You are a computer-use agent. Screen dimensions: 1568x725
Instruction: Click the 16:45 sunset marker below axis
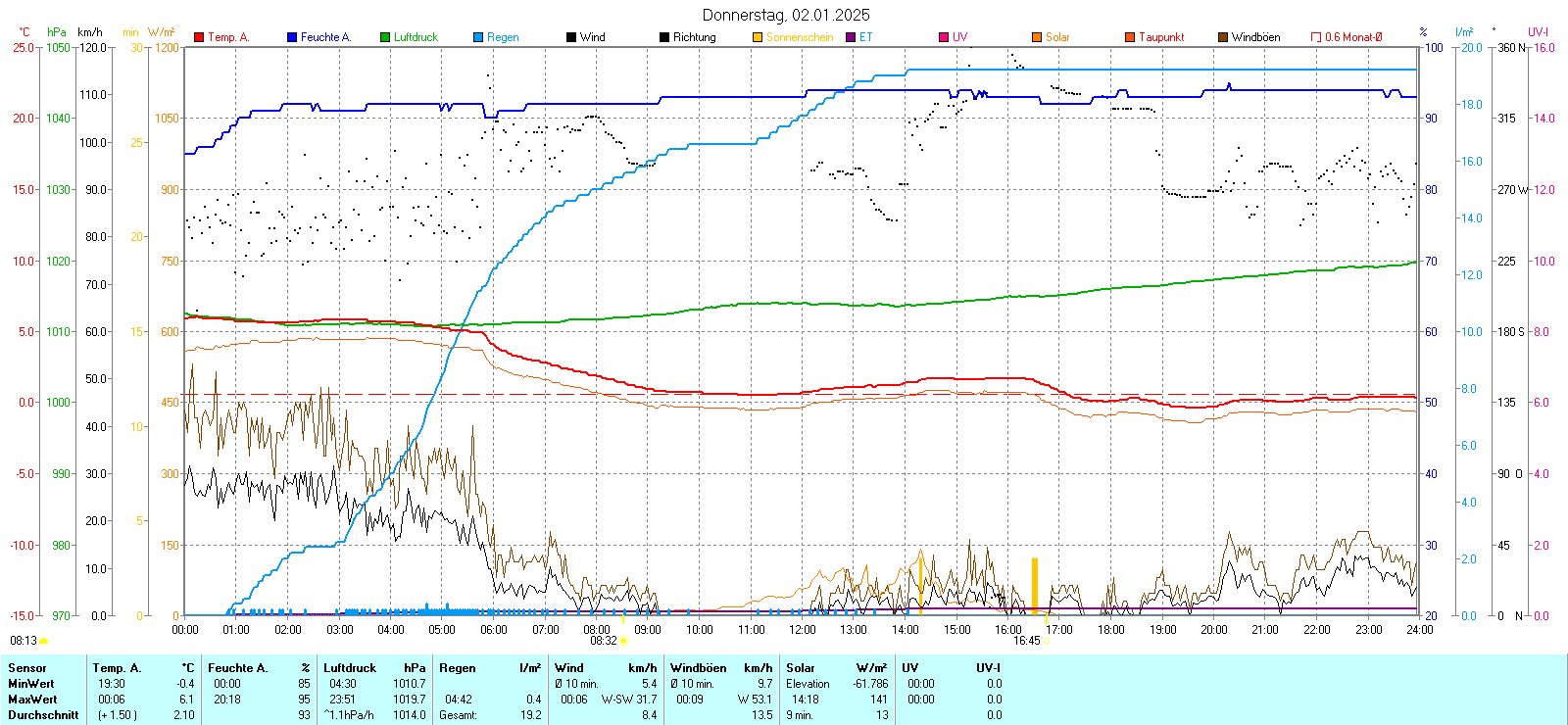point(1026,641)
